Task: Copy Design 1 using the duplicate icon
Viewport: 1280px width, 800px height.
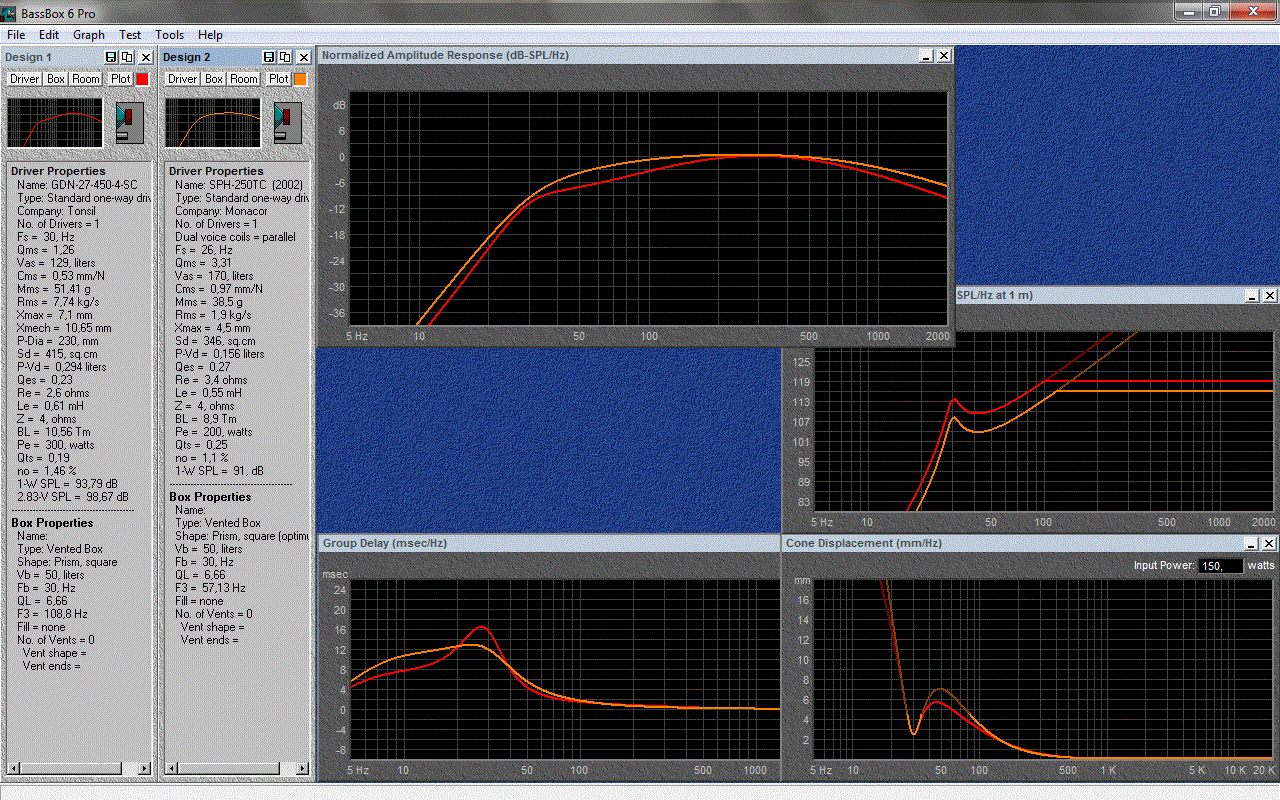Action: pyautogui.click(x=127, y=58)
